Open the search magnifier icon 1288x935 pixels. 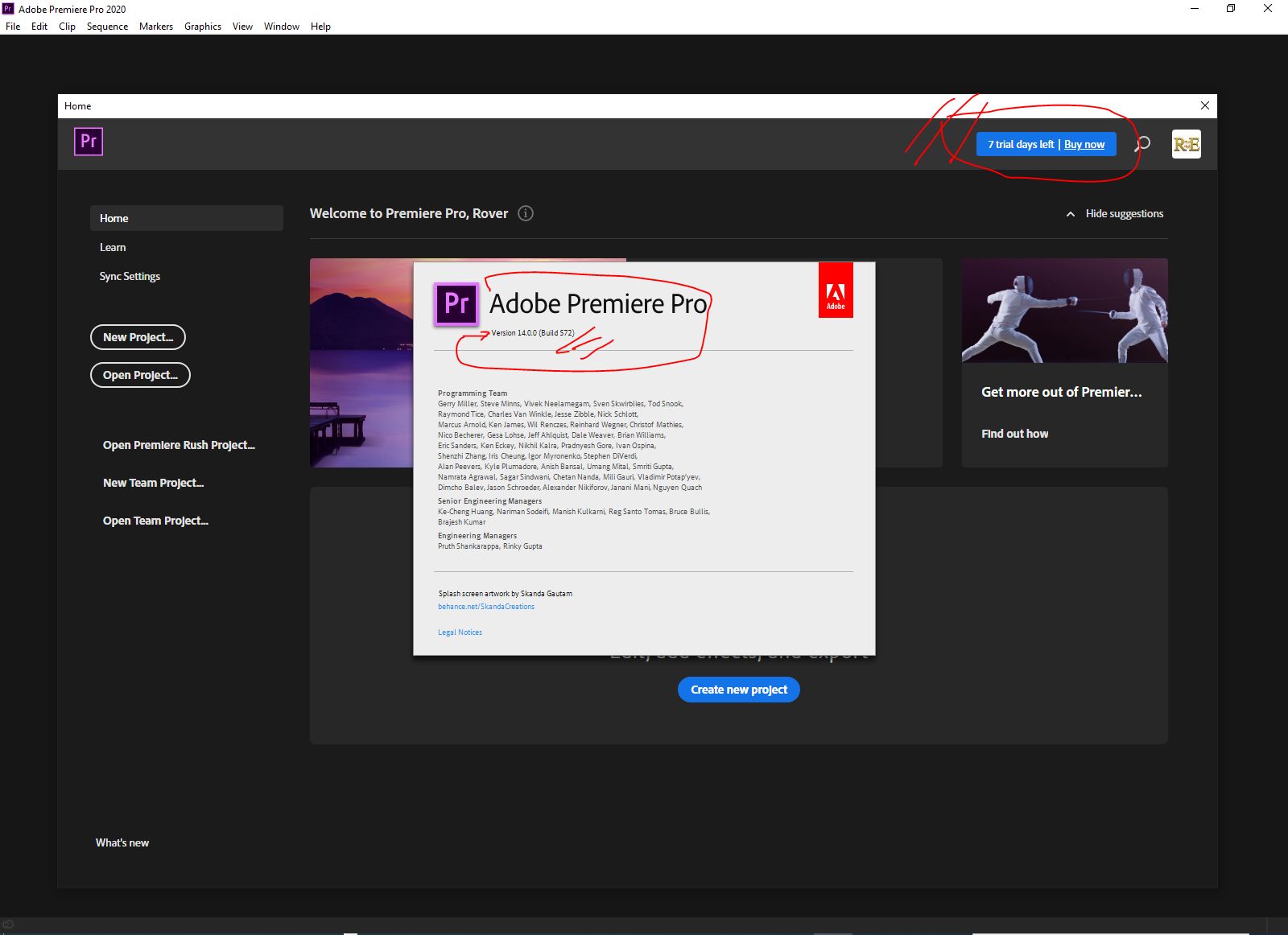click(1142, 144)
